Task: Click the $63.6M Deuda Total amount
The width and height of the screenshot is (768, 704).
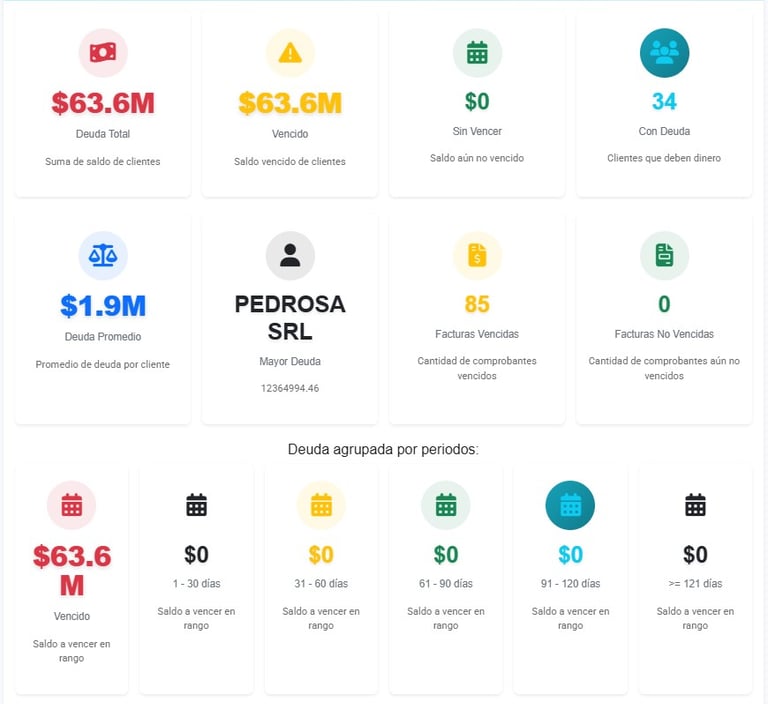Action: click(103, 103)
